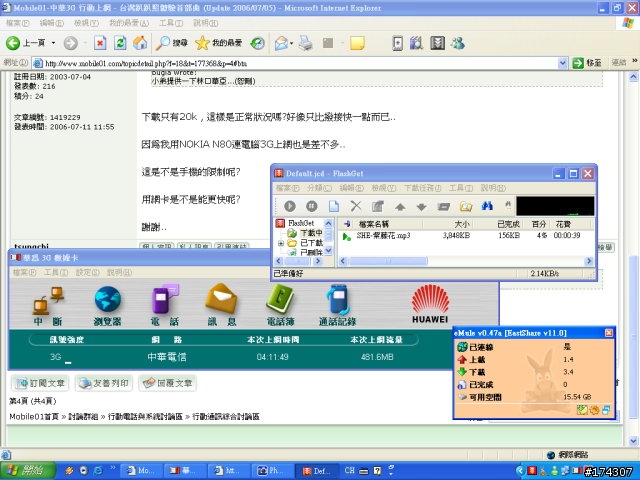Pause download with FlashGet pause button
This screenshot has width=640, height=480.
coord(312,206)
